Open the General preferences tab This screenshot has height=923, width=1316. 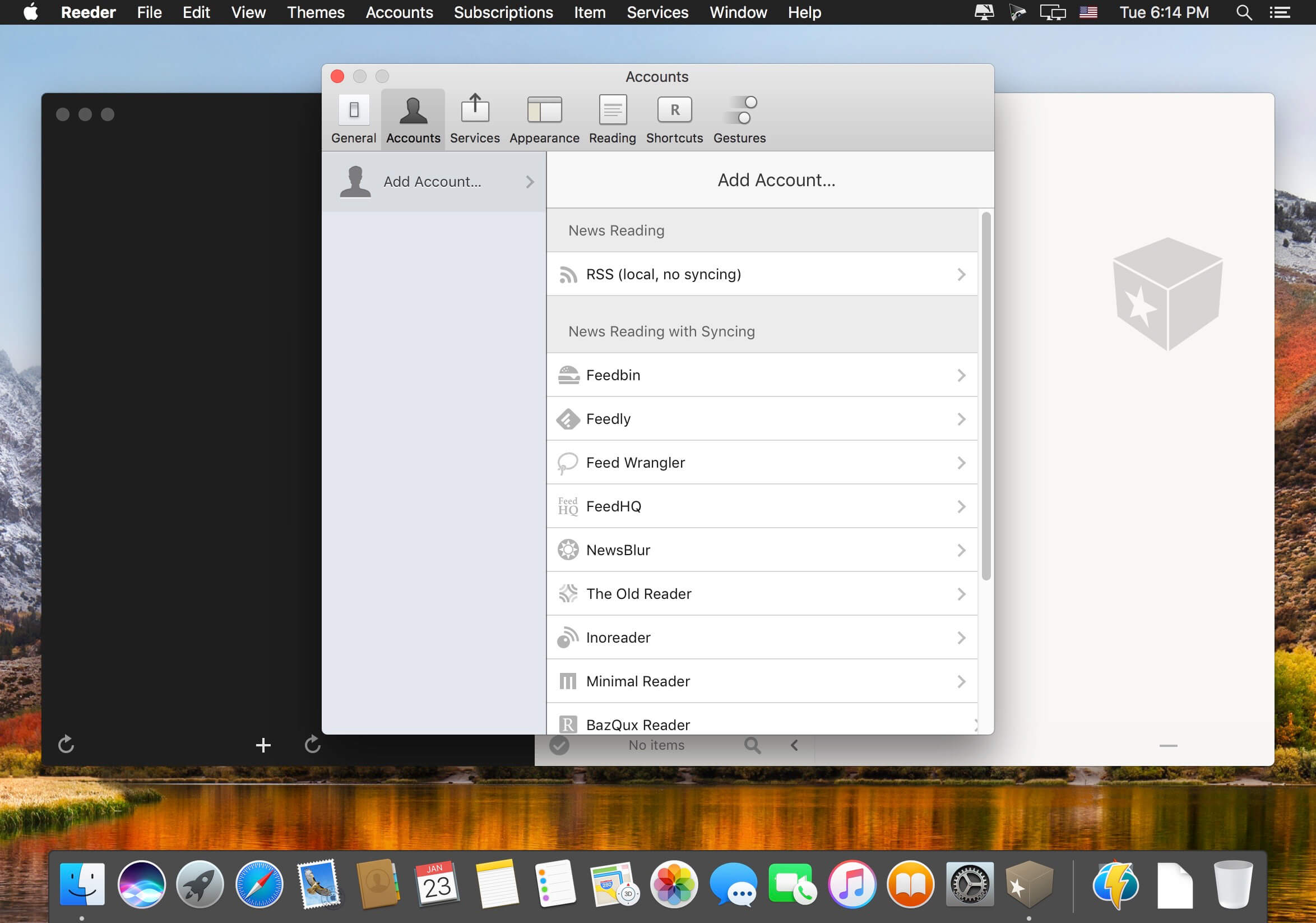point(354,120)
